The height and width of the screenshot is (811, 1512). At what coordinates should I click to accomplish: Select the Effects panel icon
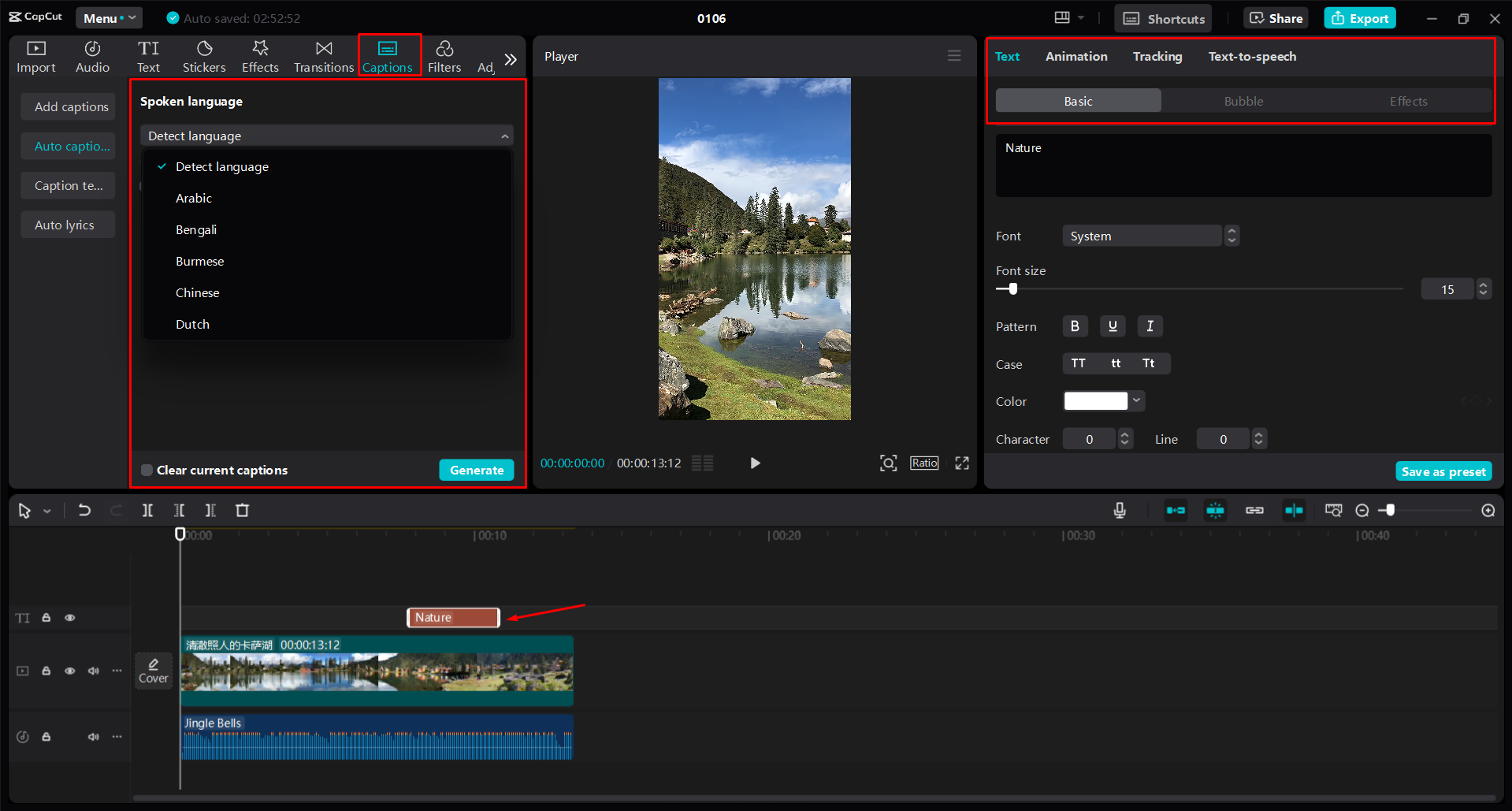260,56
